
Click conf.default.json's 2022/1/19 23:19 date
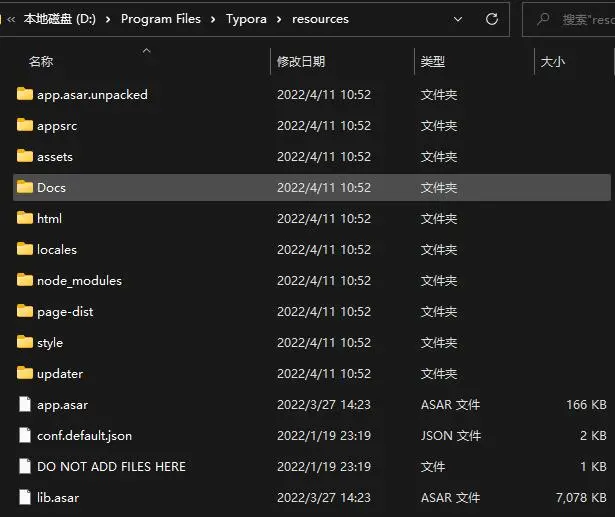coord(324,435)
